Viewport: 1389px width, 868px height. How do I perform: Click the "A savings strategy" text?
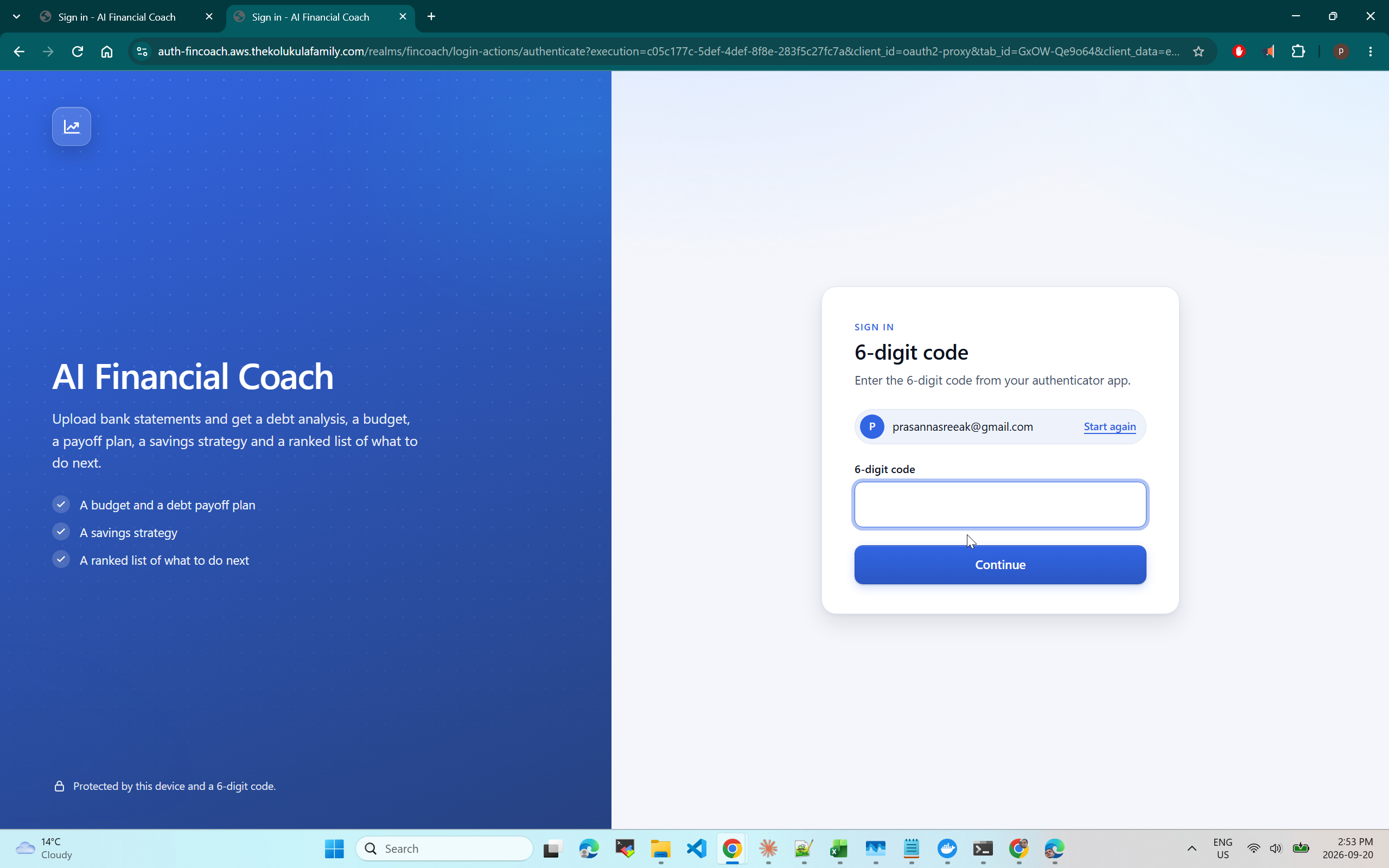tap(129, 533)
